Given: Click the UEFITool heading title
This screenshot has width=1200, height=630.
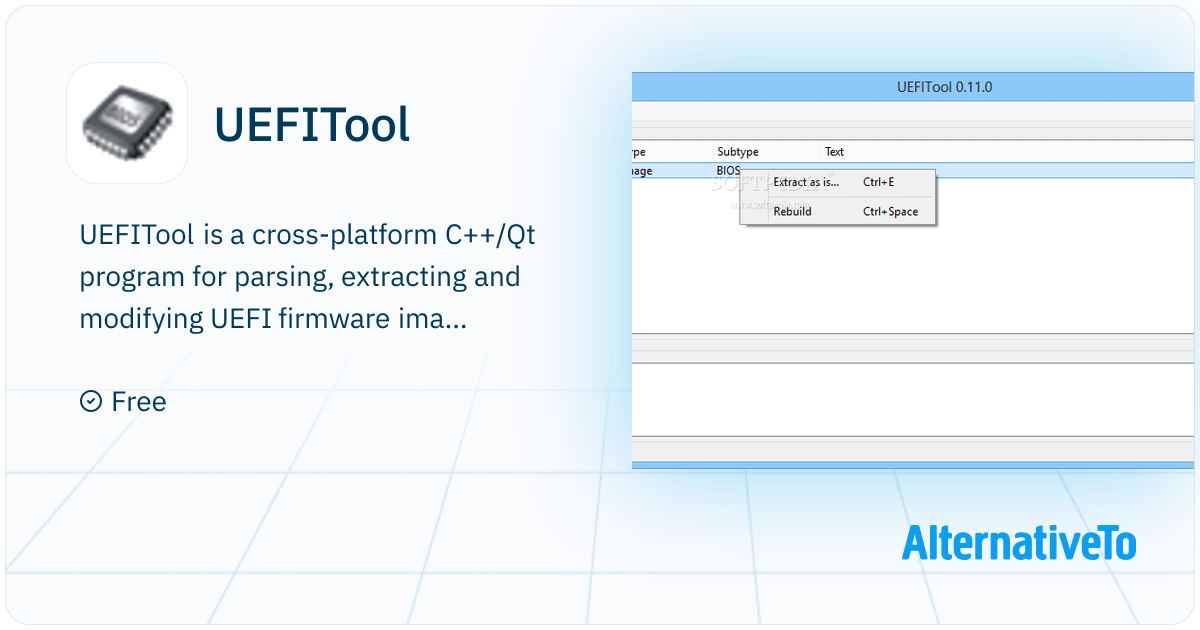Looking at the screenshot, I should 312,125.
